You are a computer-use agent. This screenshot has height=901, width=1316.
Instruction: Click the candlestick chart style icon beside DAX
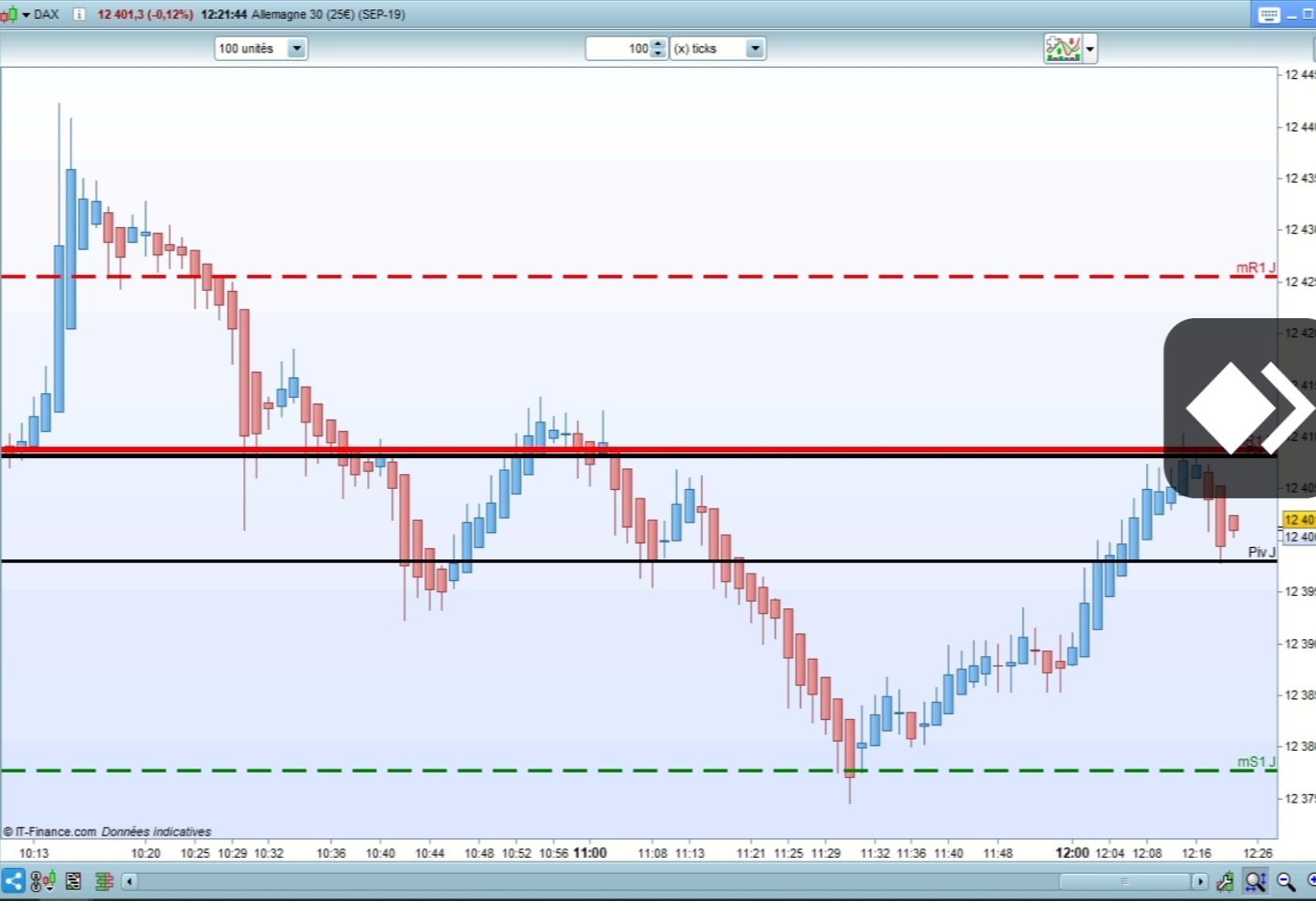click(8, 14)
